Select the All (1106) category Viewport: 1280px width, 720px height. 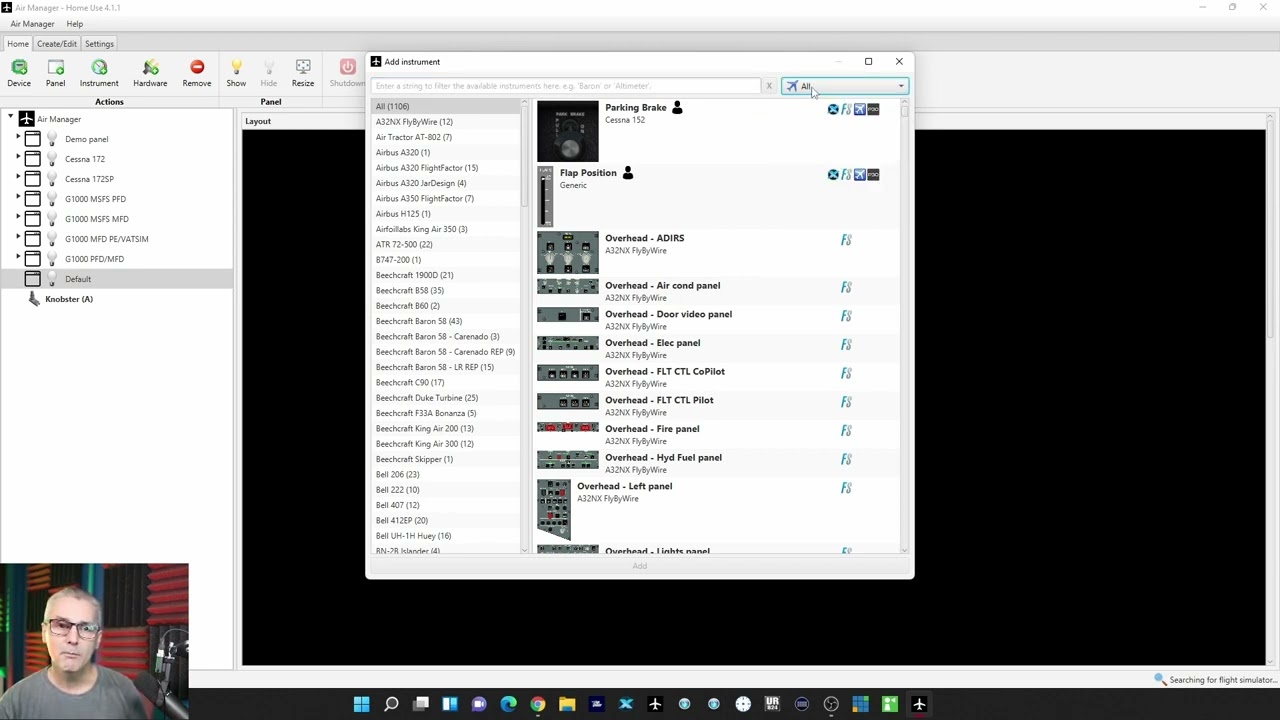coord(445,106)
